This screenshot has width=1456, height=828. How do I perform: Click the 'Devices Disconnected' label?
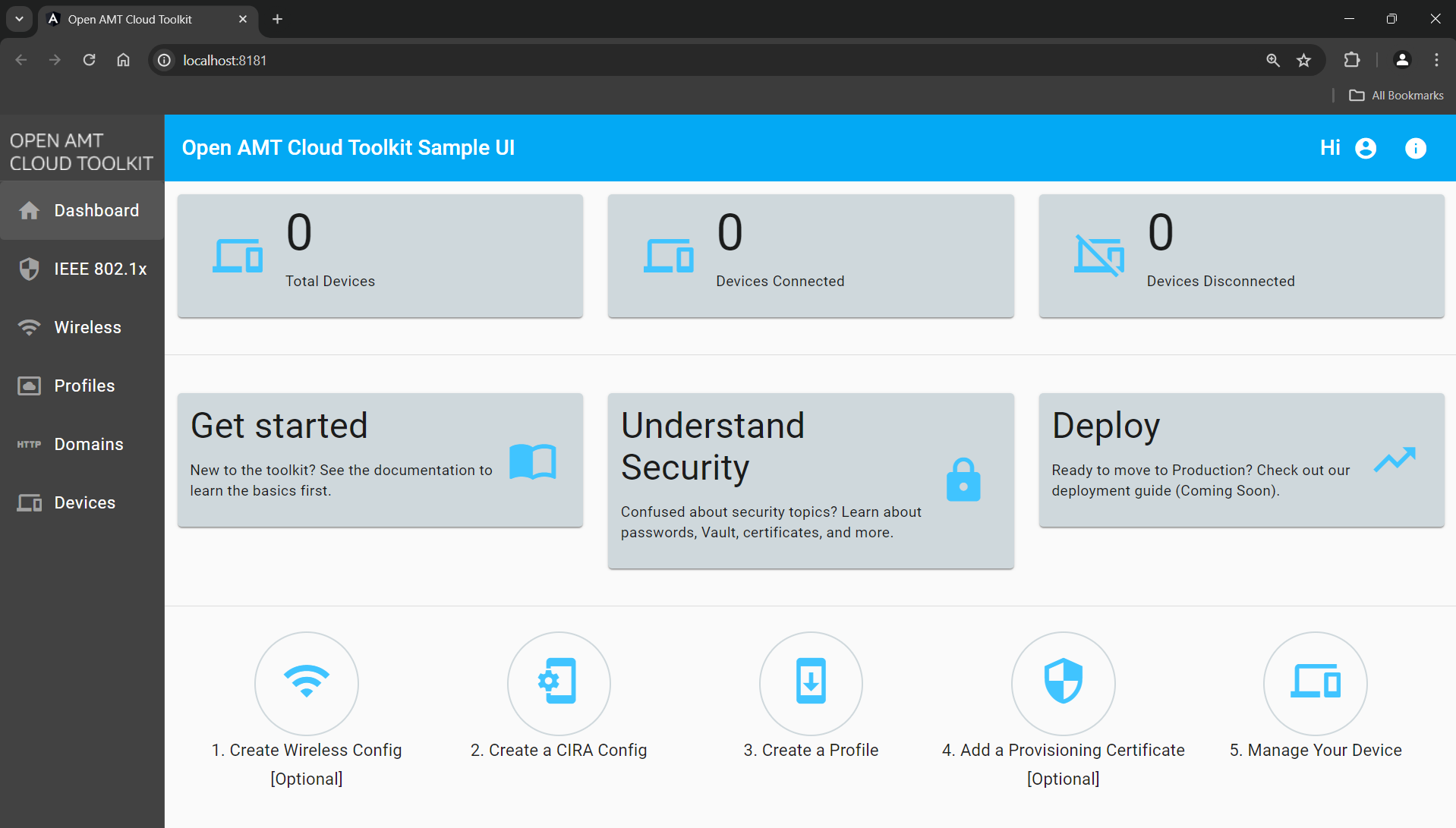[1221, 281]
